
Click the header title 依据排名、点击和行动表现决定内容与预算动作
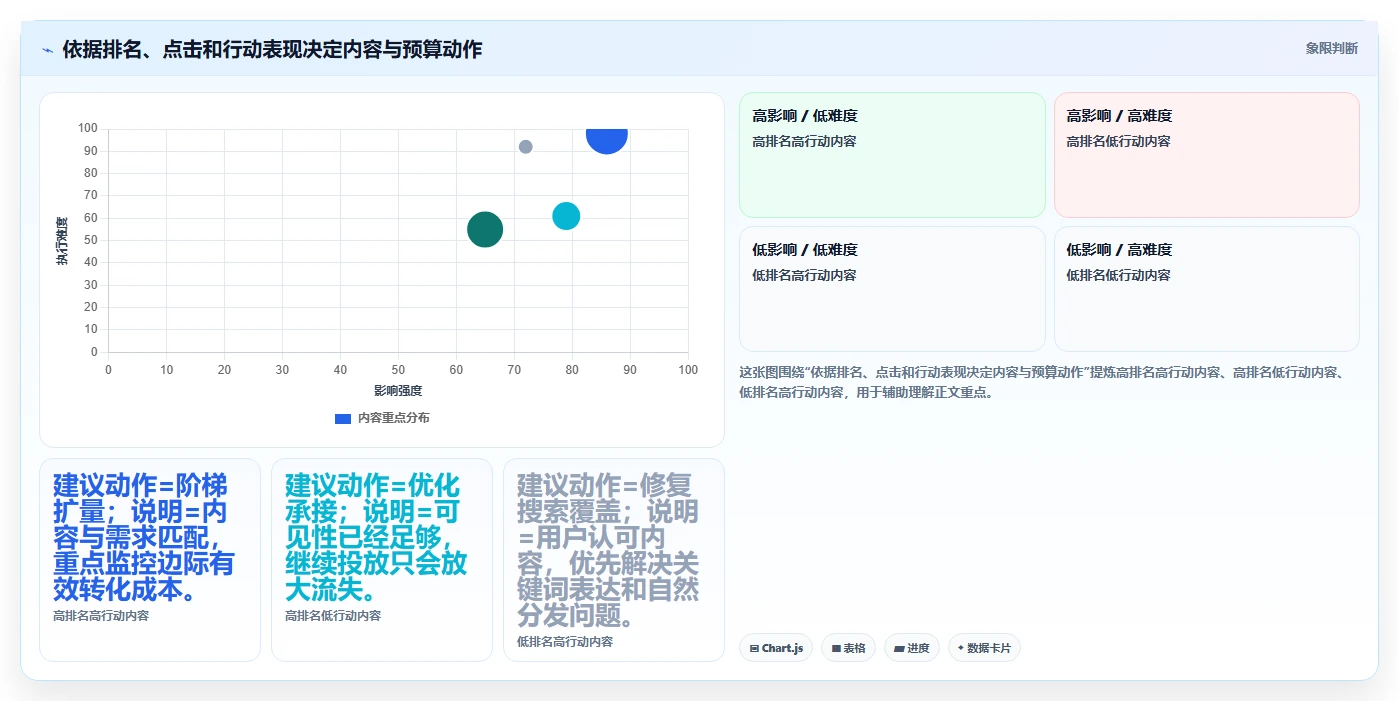coord(272,49)
